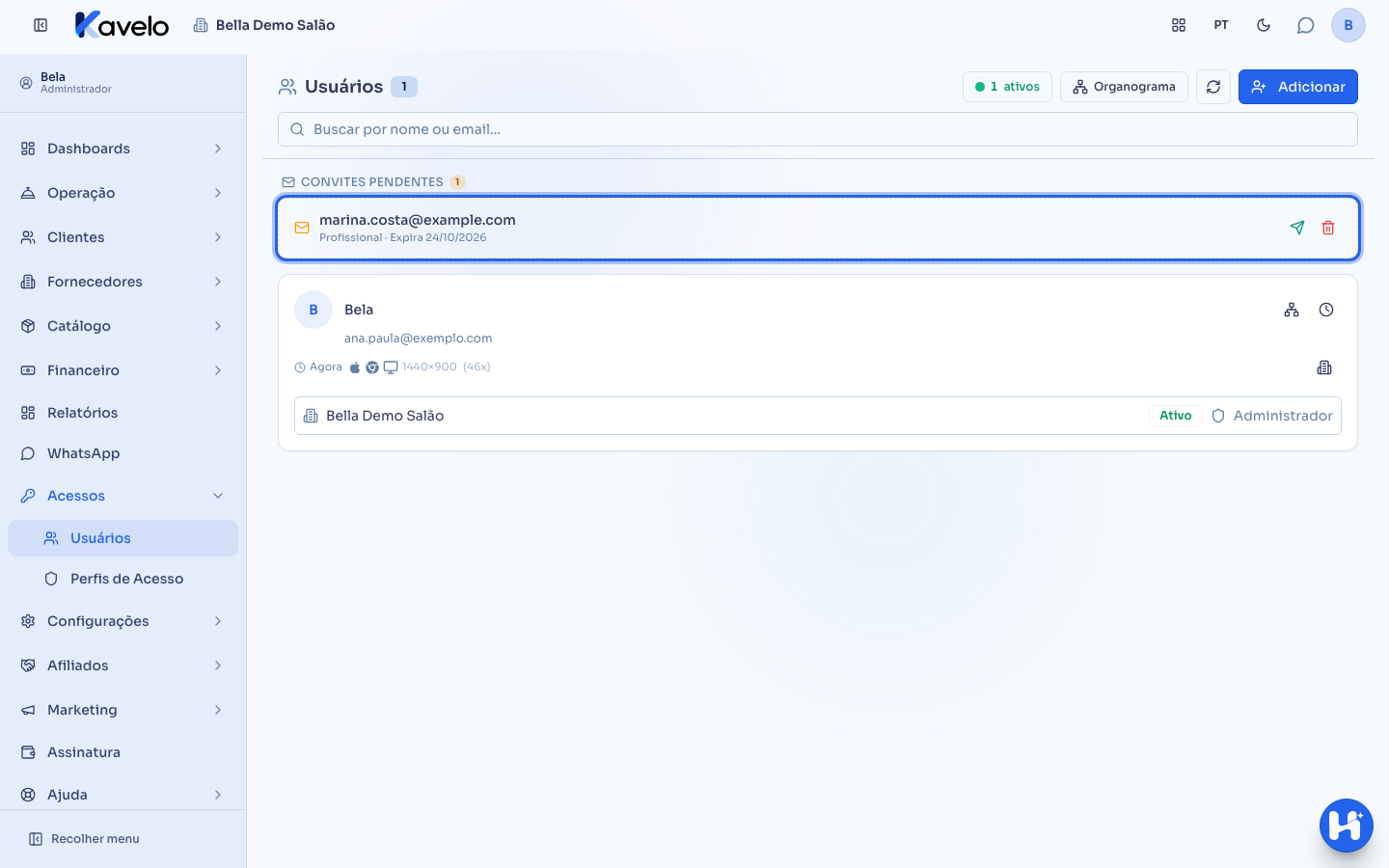
Task: View Bela's access history clock icon
Action: [1326, 310]
